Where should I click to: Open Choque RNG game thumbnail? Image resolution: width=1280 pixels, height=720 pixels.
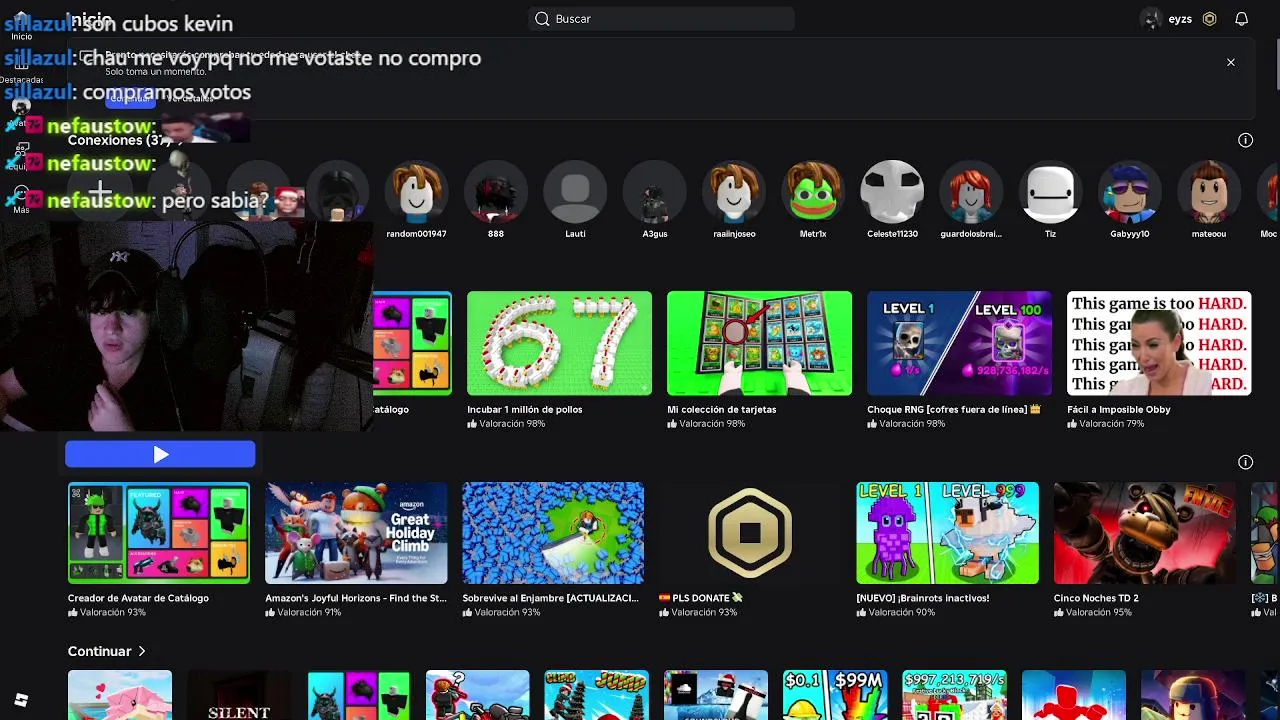click(959, 343)
